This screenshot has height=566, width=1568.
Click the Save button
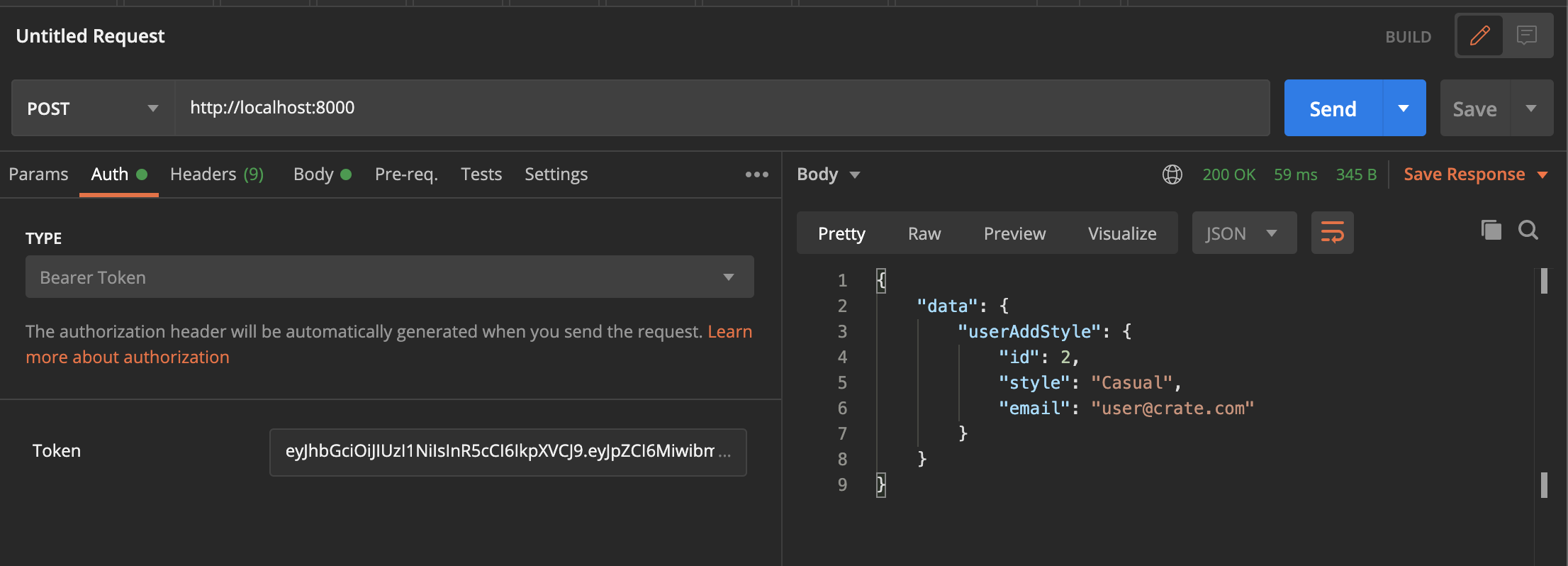(1475, 108)
